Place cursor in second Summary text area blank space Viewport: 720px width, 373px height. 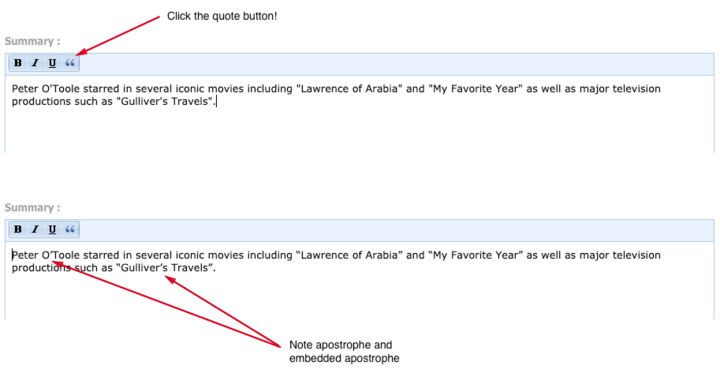click(360, 297)
